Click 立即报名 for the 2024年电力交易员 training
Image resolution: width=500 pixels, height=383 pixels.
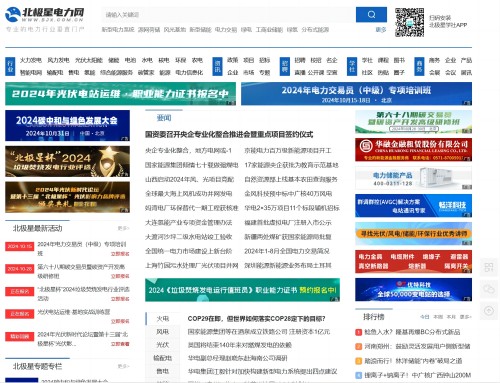120,254
